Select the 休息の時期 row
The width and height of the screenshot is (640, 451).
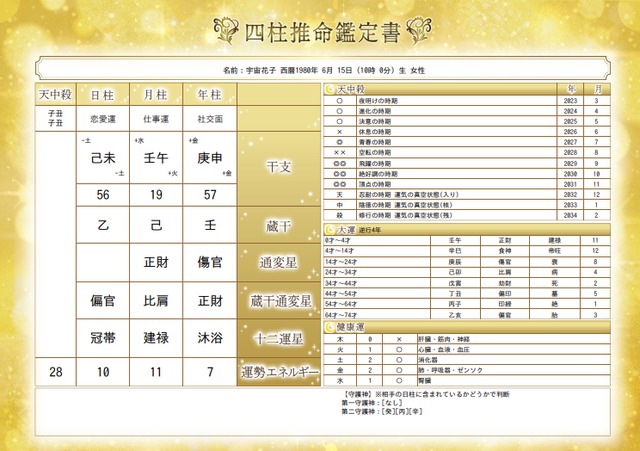tap(467, 132)
